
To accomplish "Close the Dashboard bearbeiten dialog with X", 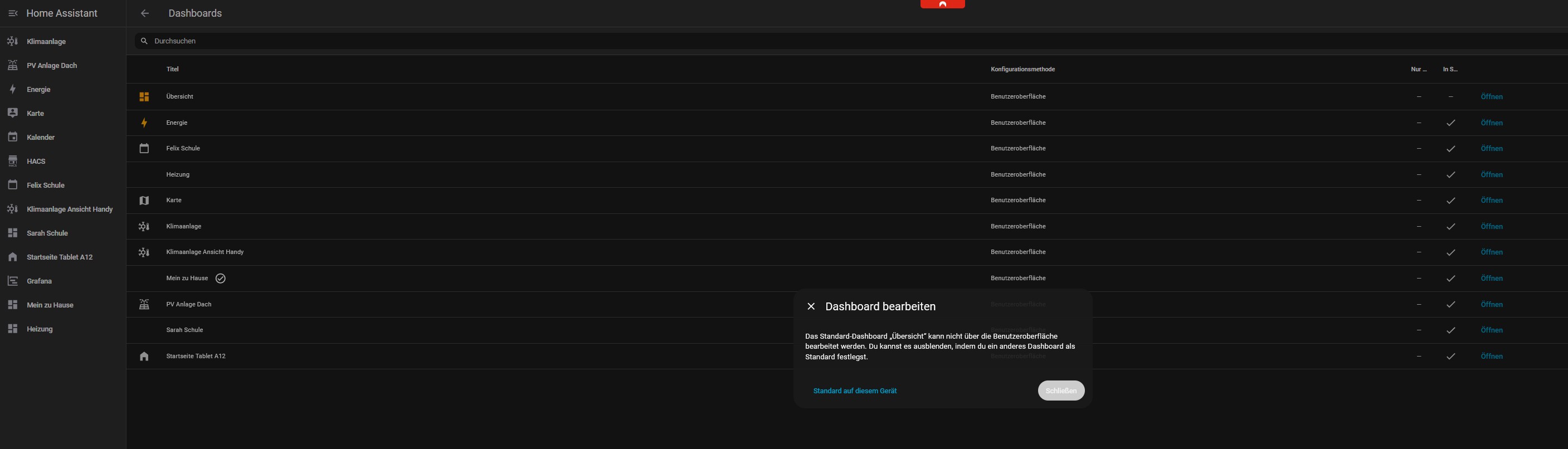I will click(811, 306).
